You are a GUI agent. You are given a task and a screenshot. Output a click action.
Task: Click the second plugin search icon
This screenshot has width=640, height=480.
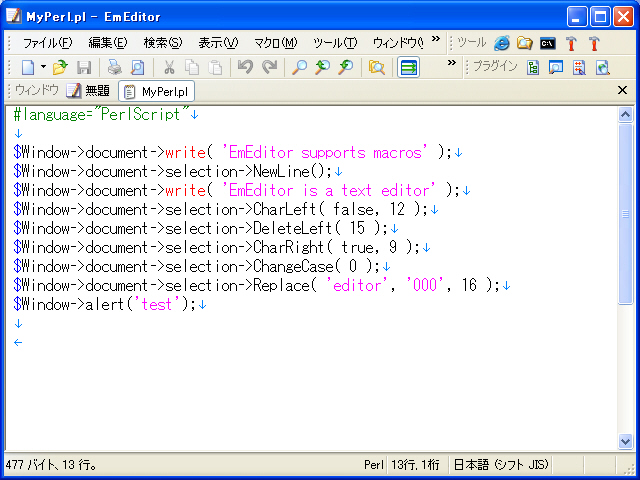click(x=556, y=67)
